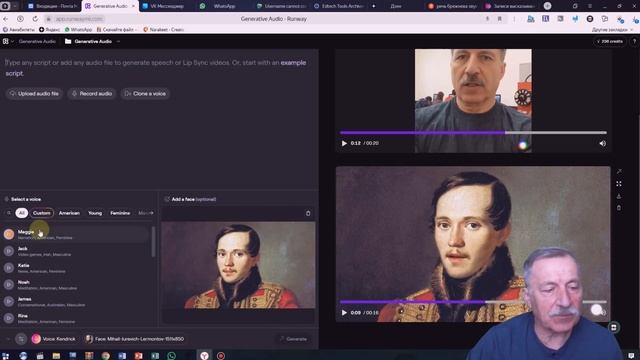640x360 pixels.
Task: Open Yandex browser in taskbar
Action: click(204, 356)
